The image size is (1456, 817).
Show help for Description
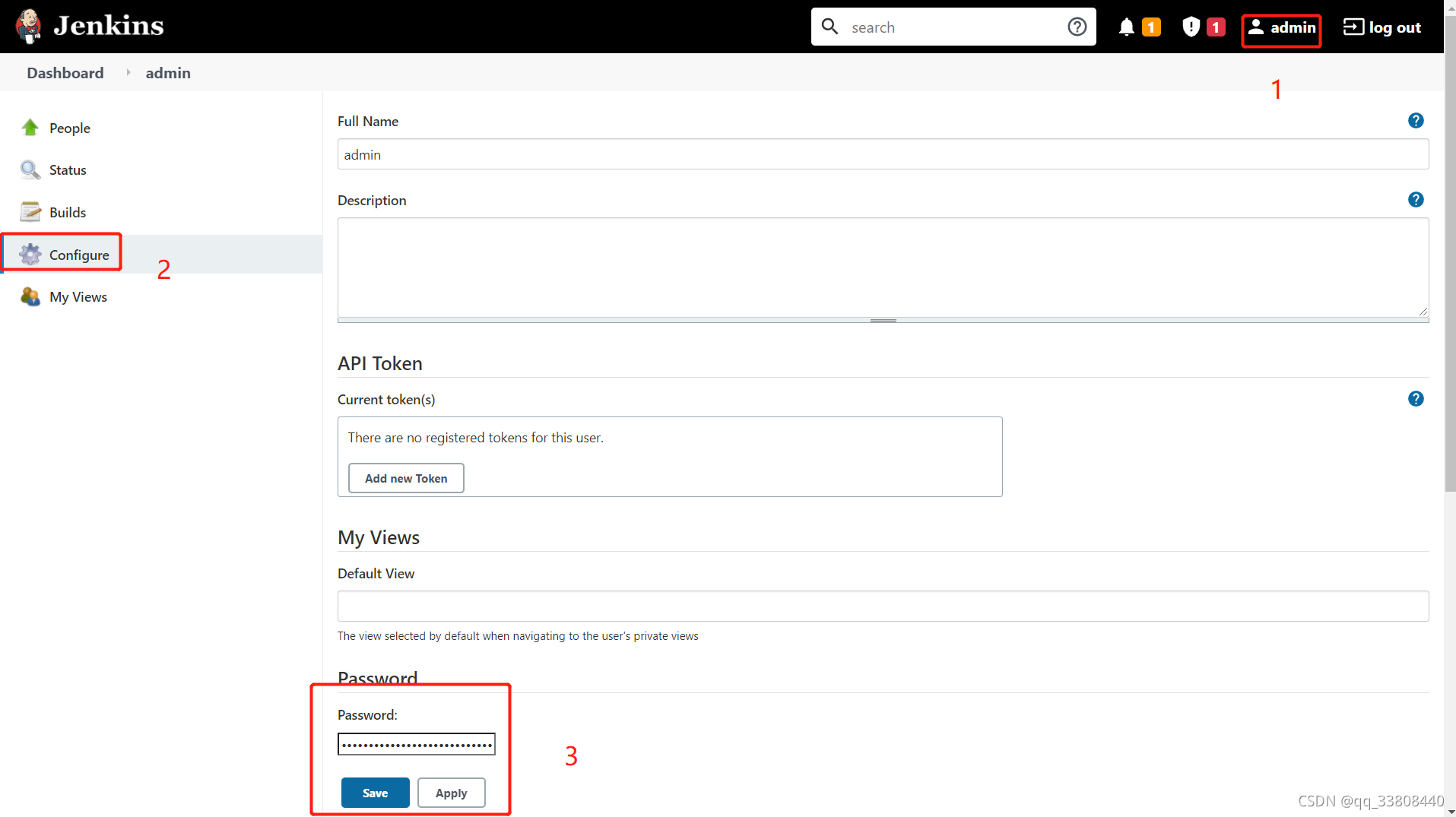pyautogui.click(x=1416, y=200)
